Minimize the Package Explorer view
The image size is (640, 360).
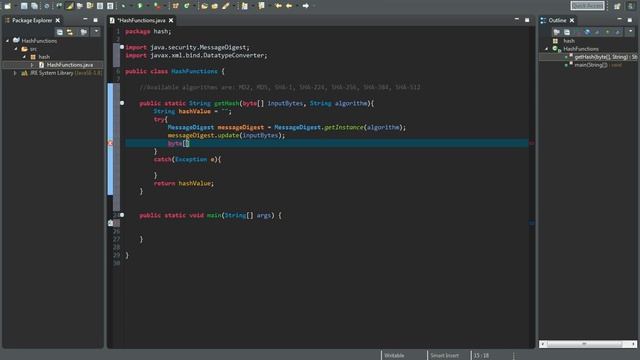(85, 20)
